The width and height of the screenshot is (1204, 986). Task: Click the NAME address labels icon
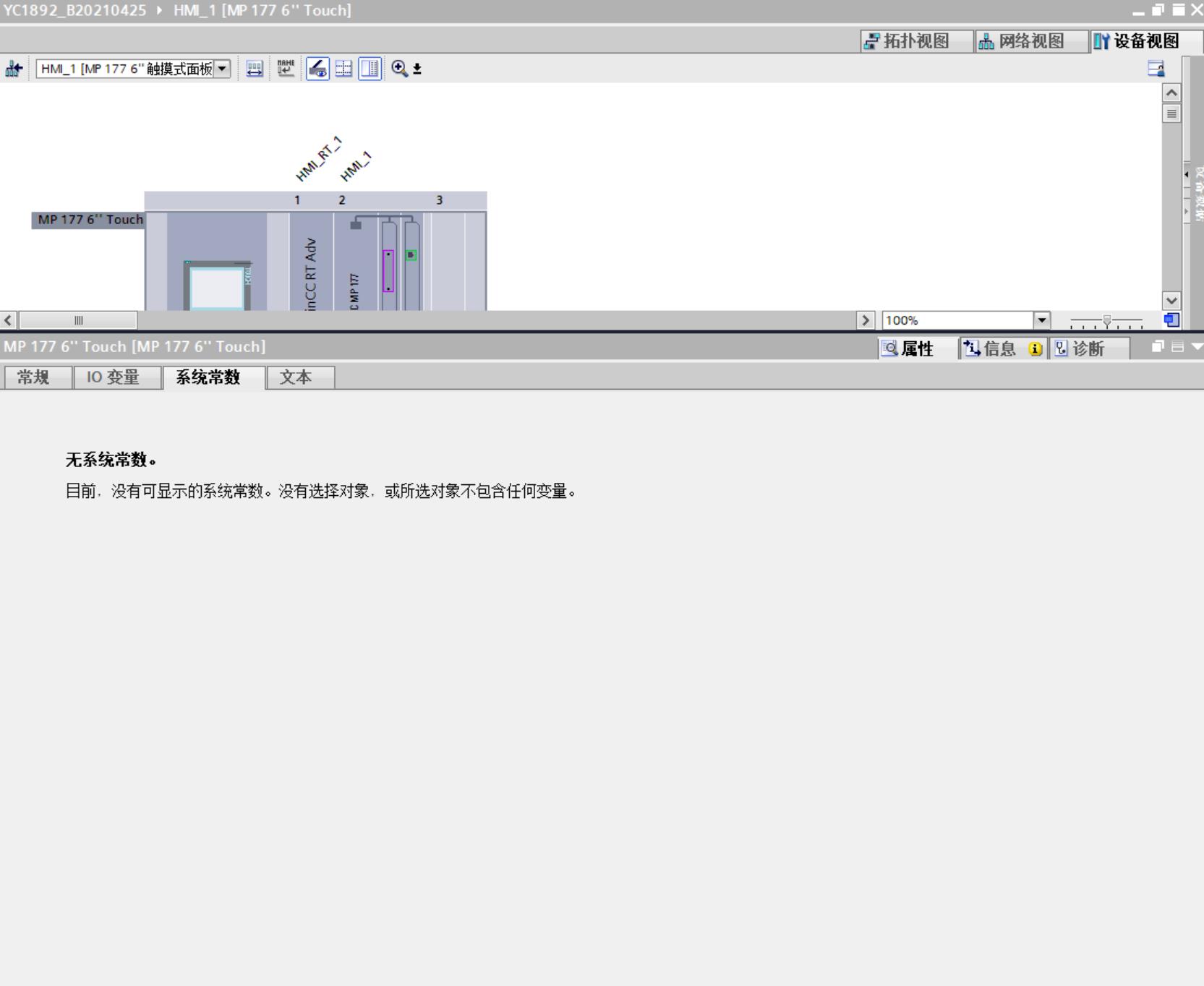(286, 69)
